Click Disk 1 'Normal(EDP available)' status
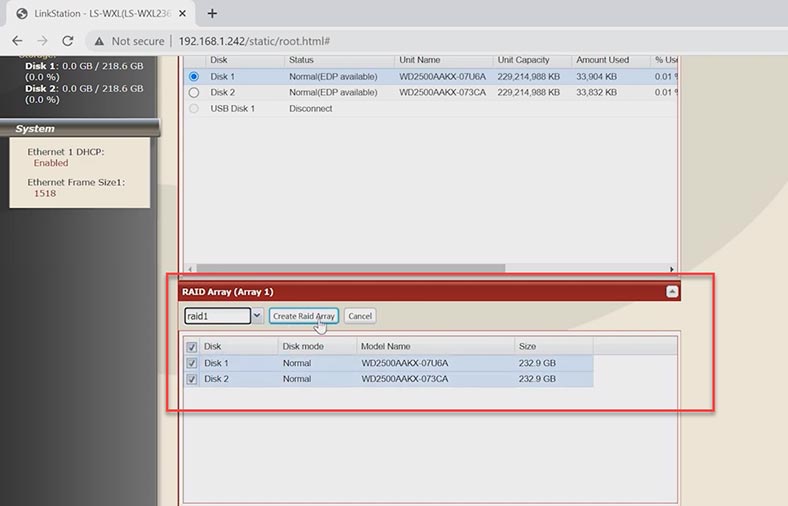 [333, 76]
